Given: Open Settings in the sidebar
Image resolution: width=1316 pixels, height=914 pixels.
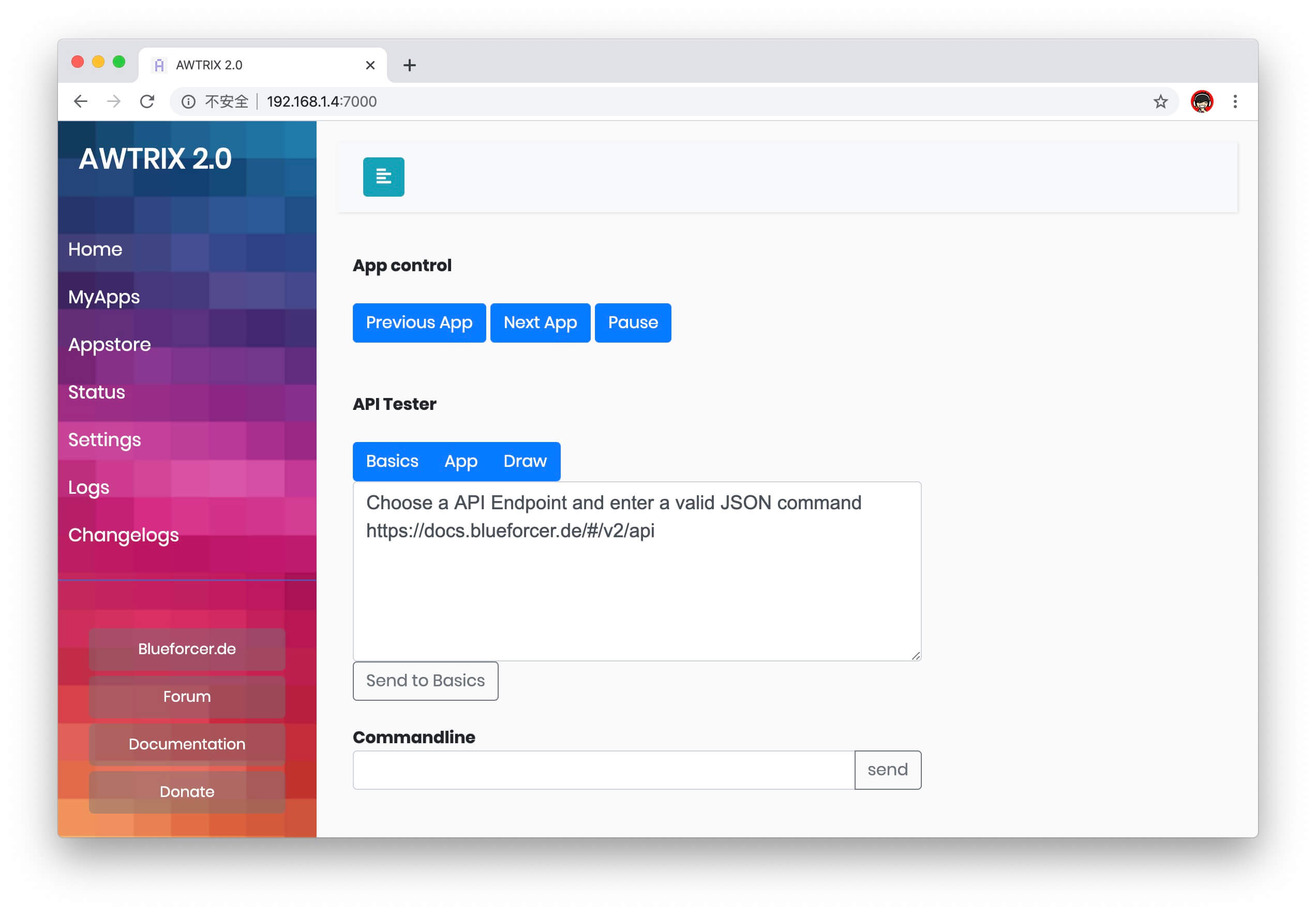Looking at the screenshot, I should click(x=104, y=439).
